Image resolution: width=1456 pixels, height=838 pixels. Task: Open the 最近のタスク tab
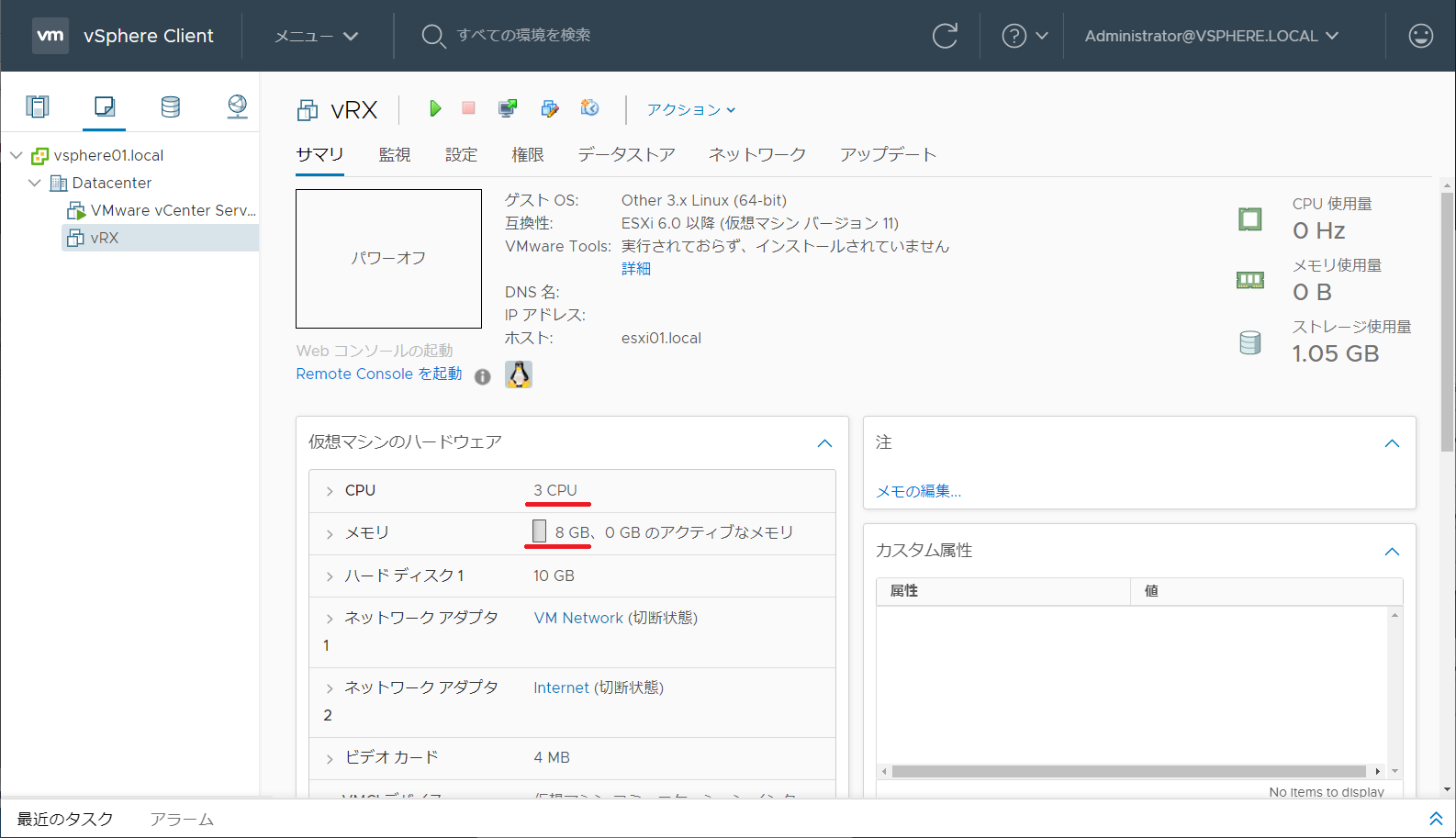[65, 819]
